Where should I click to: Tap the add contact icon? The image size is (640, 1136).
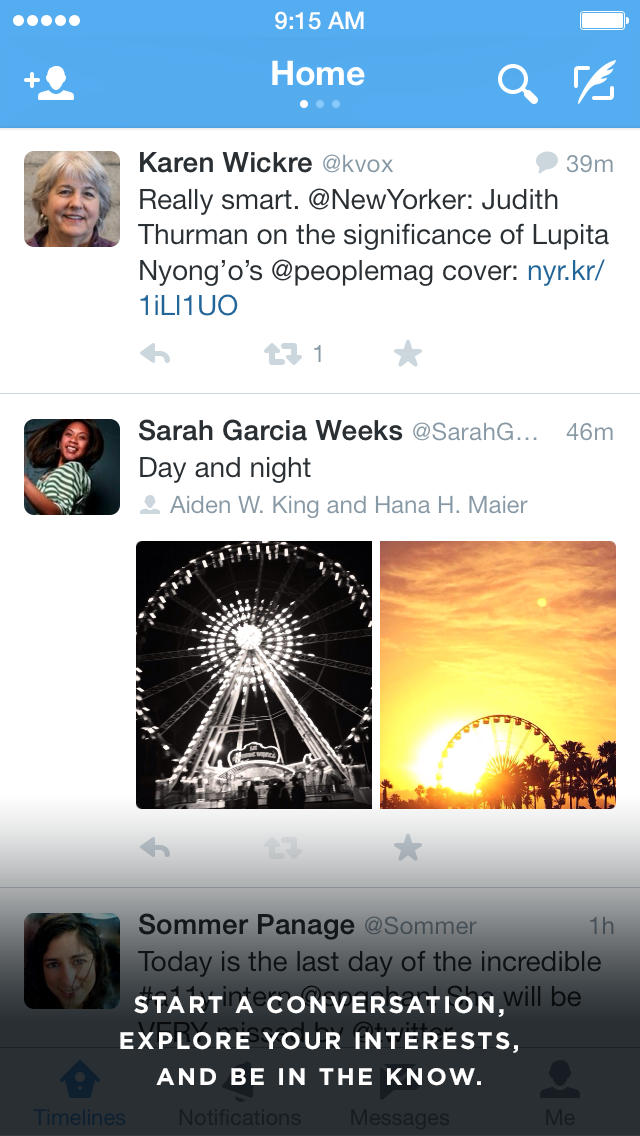(x=49, y=84)
